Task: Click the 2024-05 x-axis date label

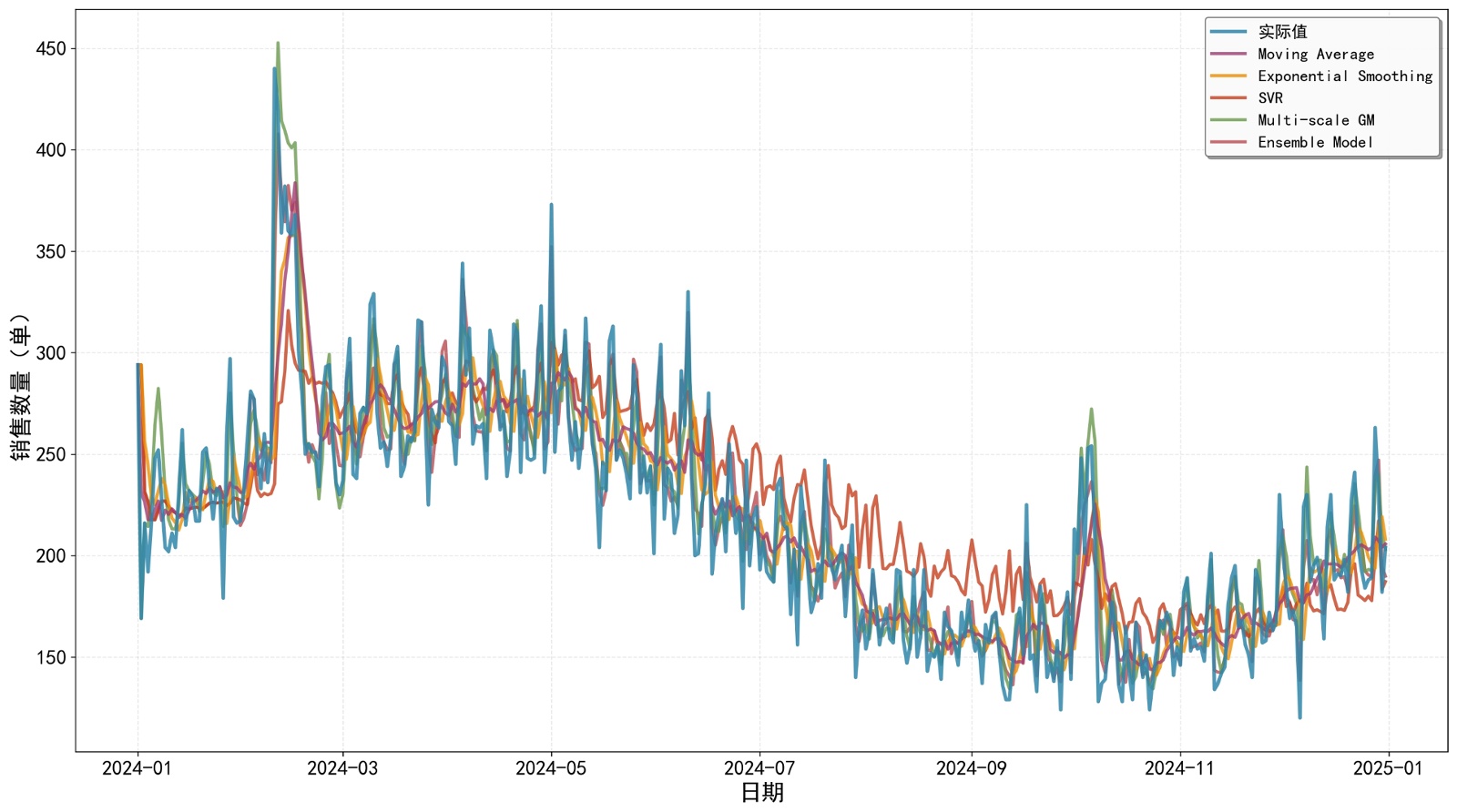Action: (x=551, y=768)
